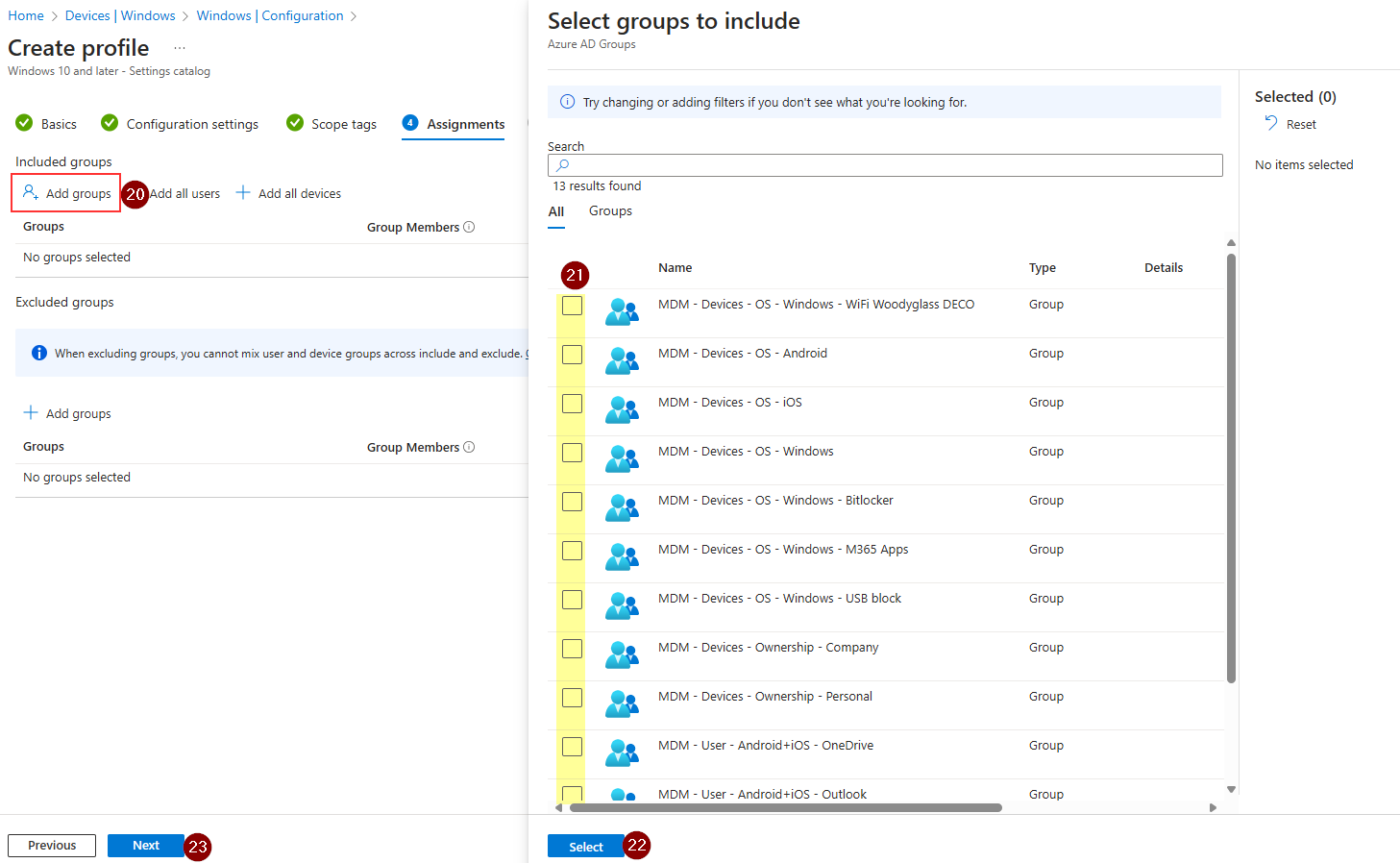The height and width of the screenshot is (863, 1400).
Task: Click Group Members info icon under Excluded groups
Action: 469,447
